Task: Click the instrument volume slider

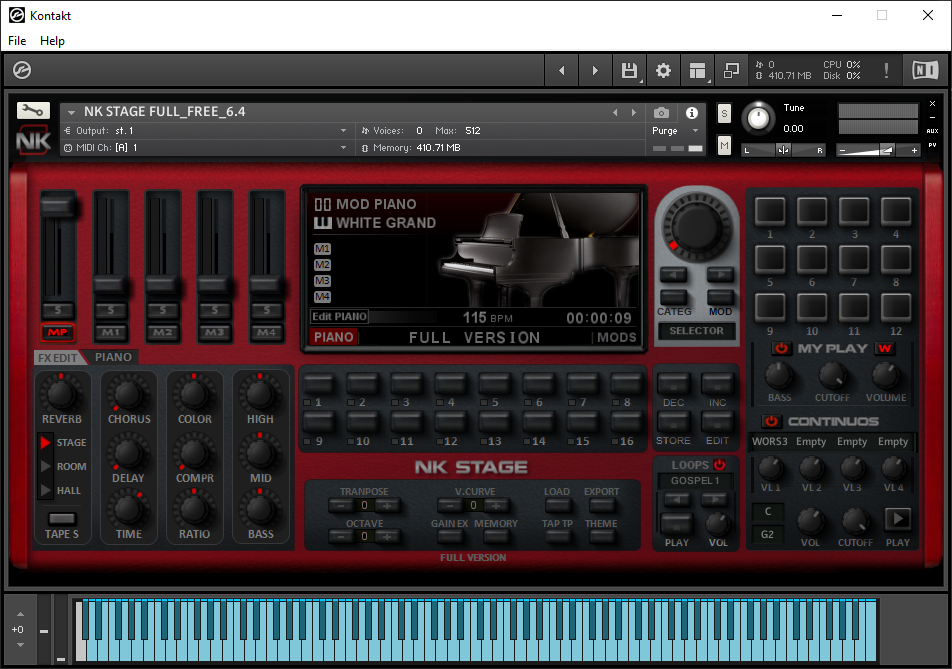Action: pos(878,150)
